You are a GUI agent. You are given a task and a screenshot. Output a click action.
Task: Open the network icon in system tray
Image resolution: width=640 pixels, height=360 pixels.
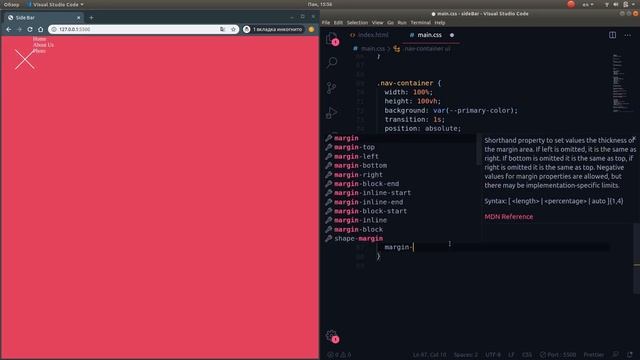click(607, 4)
